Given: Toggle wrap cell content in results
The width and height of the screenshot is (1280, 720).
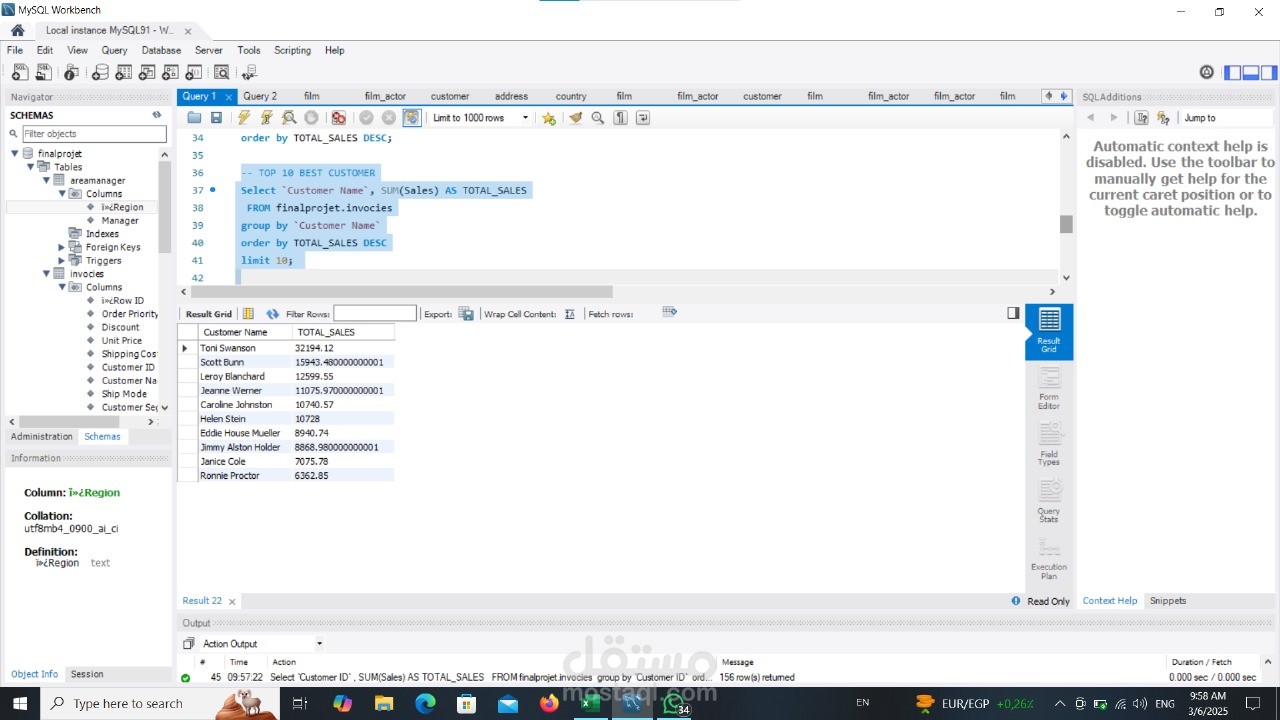Looking at the screenshot, I should coord(570,314).
